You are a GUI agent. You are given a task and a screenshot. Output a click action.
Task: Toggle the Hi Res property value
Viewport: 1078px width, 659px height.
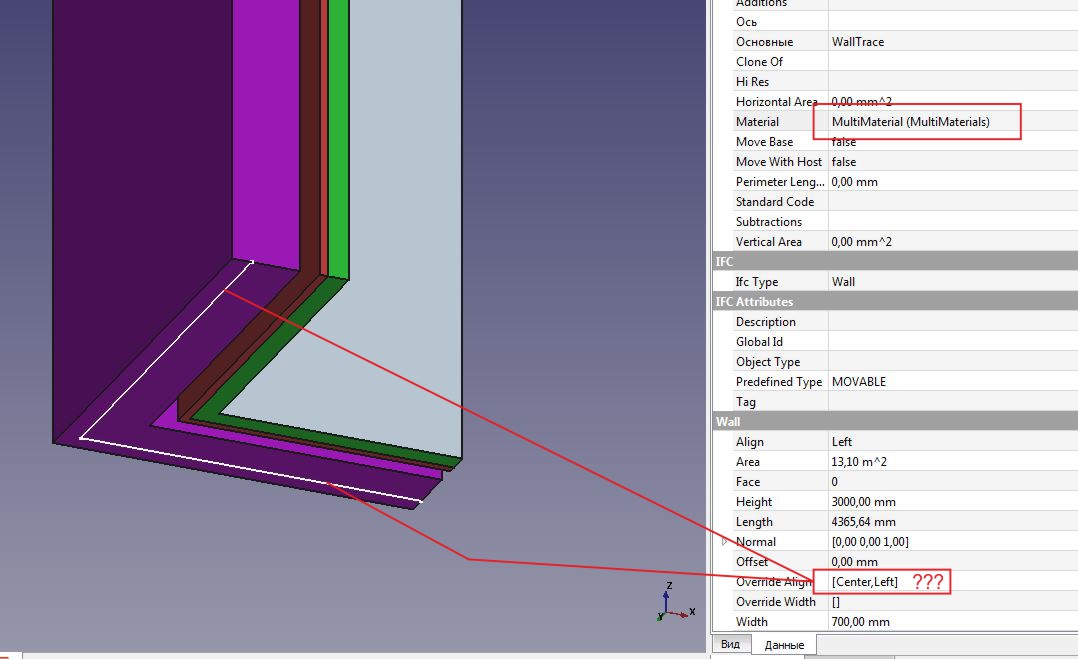pyautogui.click(x=900, y=81)
